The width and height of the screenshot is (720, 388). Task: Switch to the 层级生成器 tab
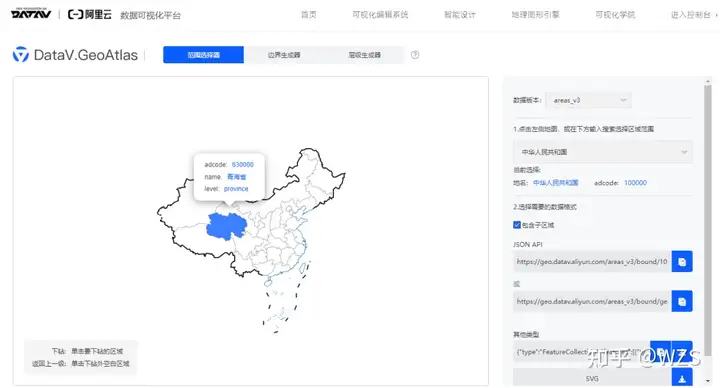pos(364,55)
